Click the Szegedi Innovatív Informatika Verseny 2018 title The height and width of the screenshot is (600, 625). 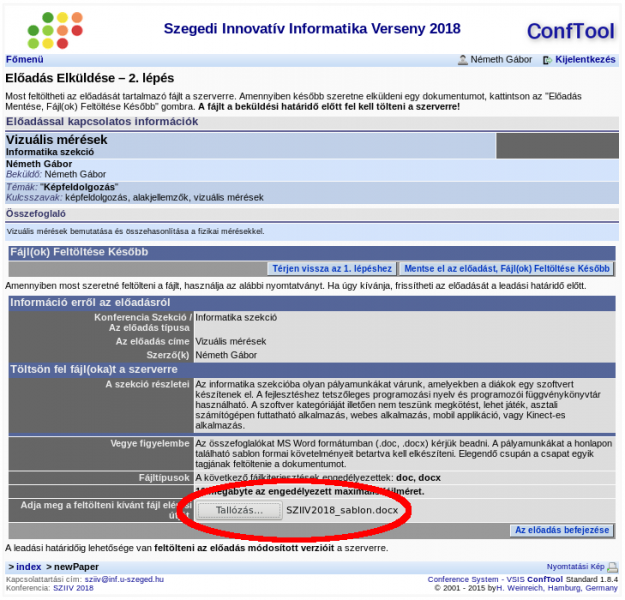311,29
